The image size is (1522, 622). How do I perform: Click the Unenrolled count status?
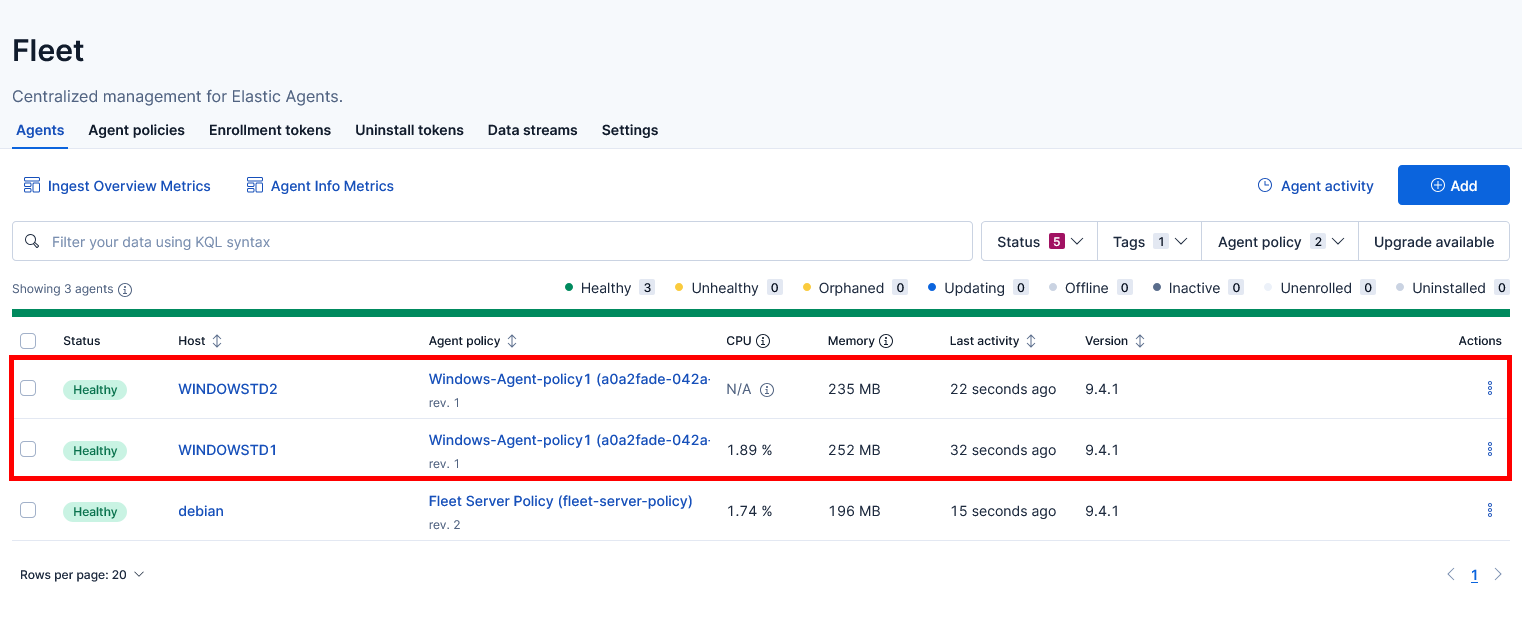[x=1320, y=288]
